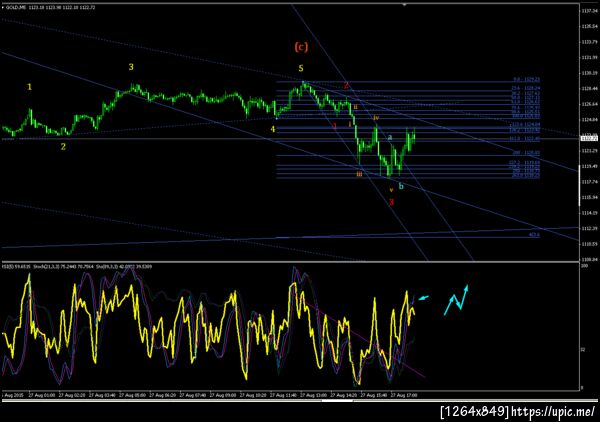Click the chart shift triangle marker at top

(404, 5)
